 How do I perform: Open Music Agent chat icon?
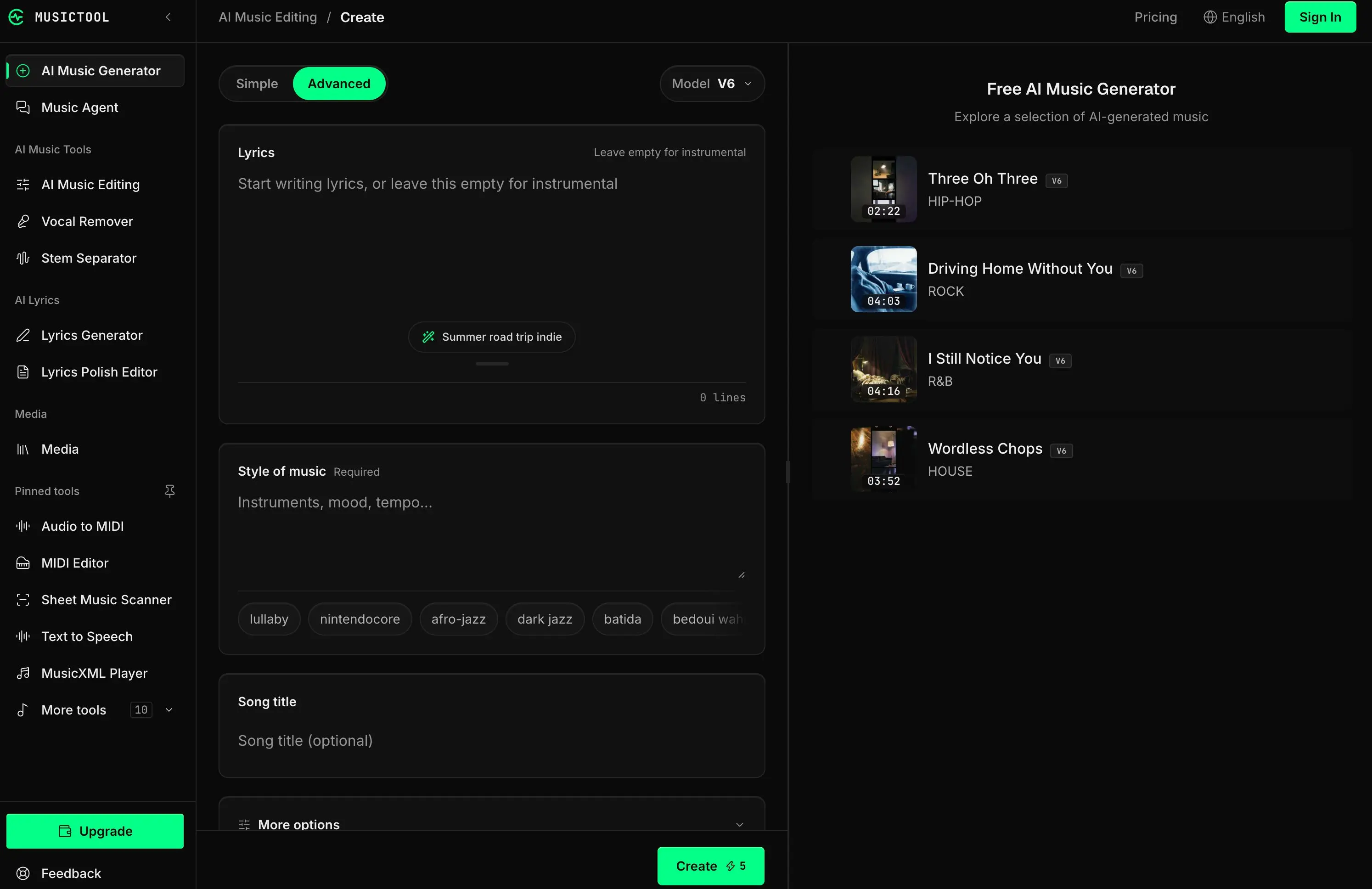pos(23,108)
